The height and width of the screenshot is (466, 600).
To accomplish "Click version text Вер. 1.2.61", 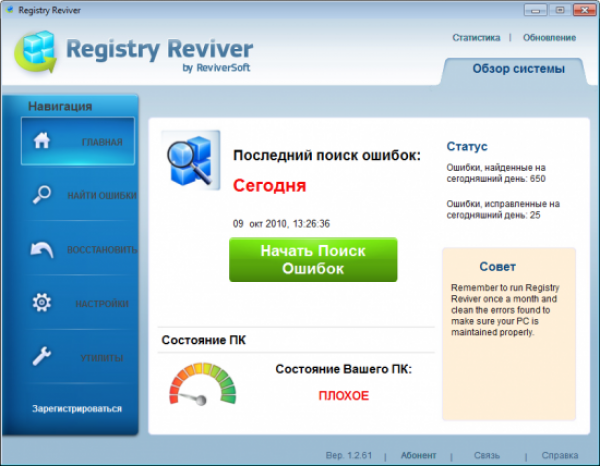I will pyautogui.click(x=349, y=455).
